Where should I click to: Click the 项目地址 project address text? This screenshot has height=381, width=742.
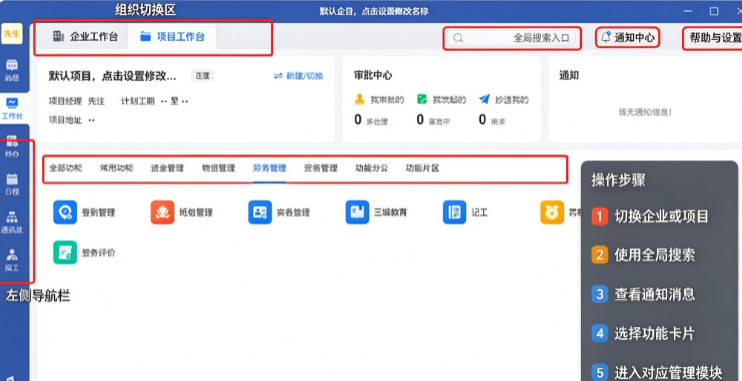[71, 120]
